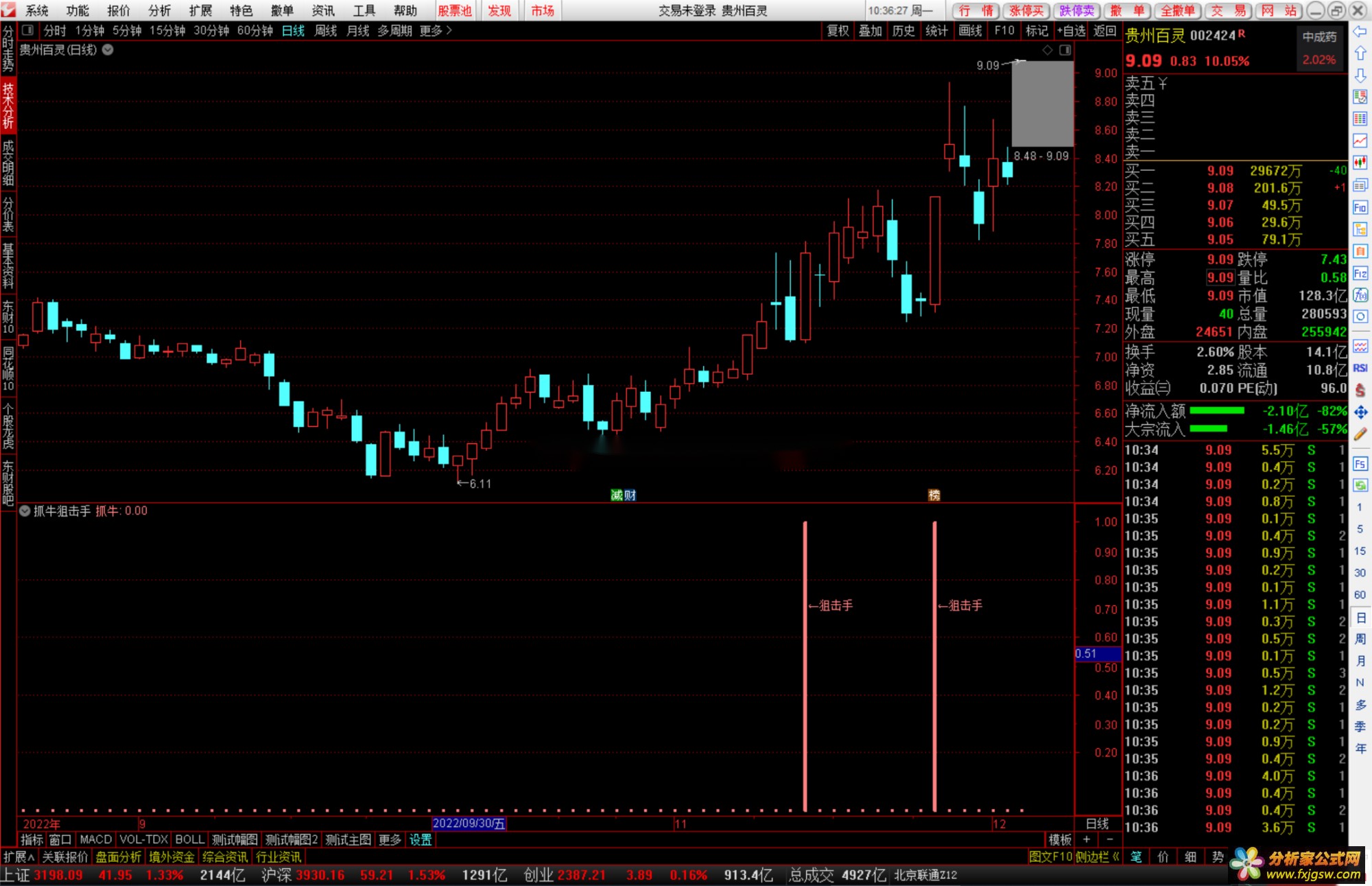Switch to 1-minute period in right bar

click(1359, 507)
